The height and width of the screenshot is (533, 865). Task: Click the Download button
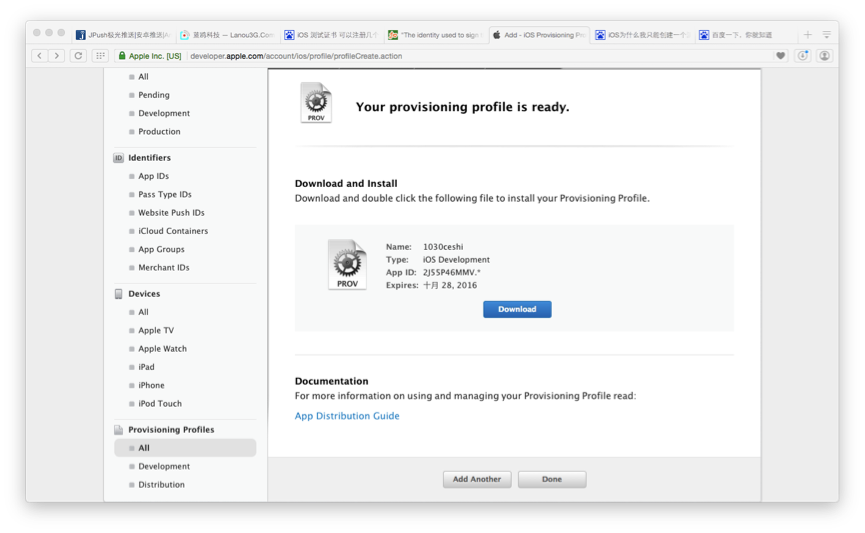pos(517,310)
